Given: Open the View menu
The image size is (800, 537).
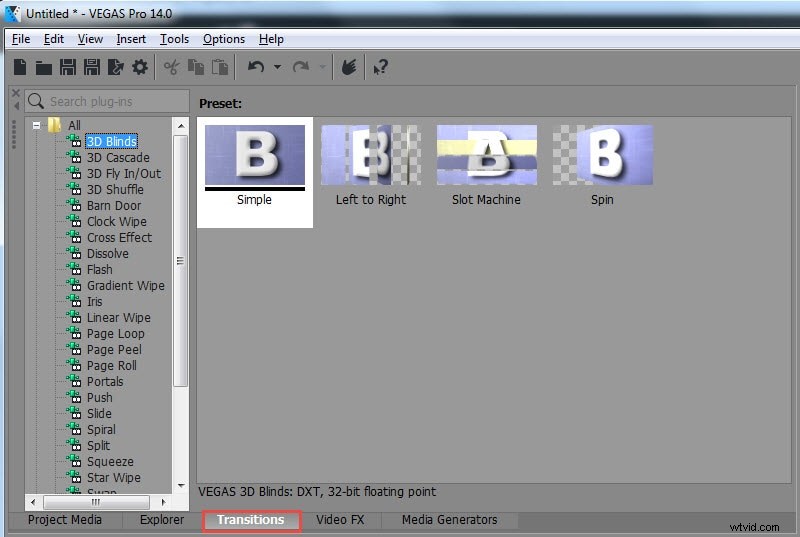Looking at the screenshot, I should click(90, 39).
